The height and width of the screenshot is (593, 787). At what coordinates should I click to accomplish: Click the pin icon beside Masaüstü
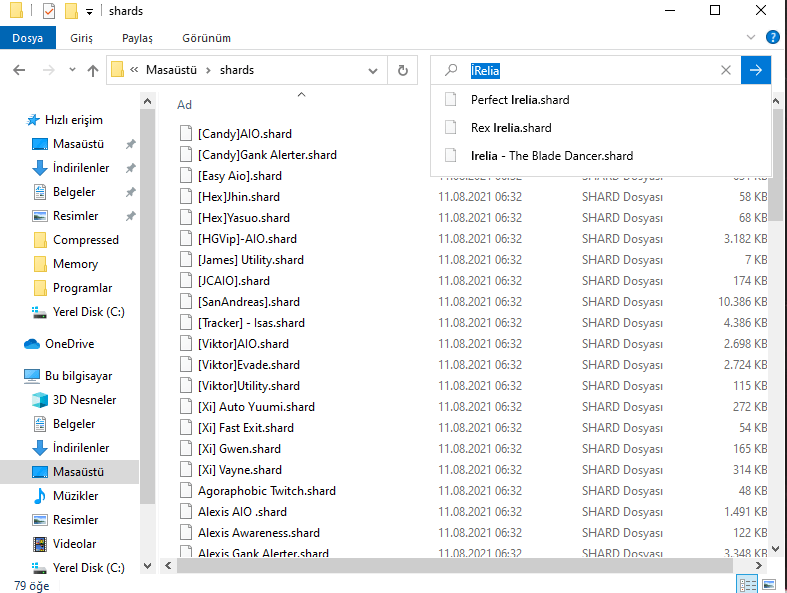(130, 145)
